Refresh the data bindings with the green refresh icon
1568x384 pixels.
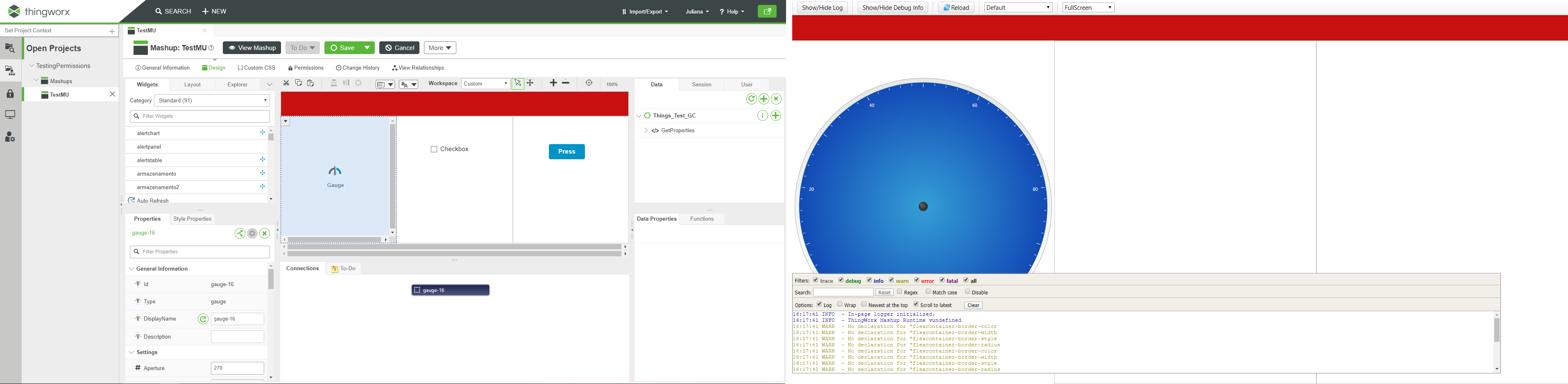[752, 99]
